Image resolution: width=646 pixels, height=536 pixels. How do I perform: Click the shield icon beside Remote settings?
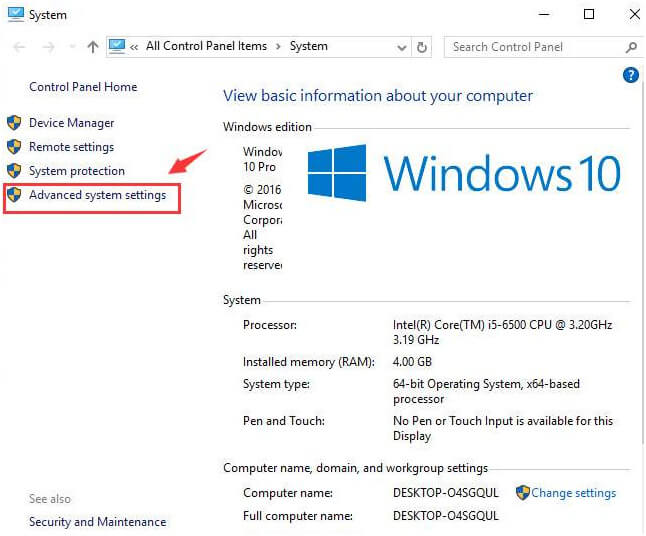(x=14, y=147)
